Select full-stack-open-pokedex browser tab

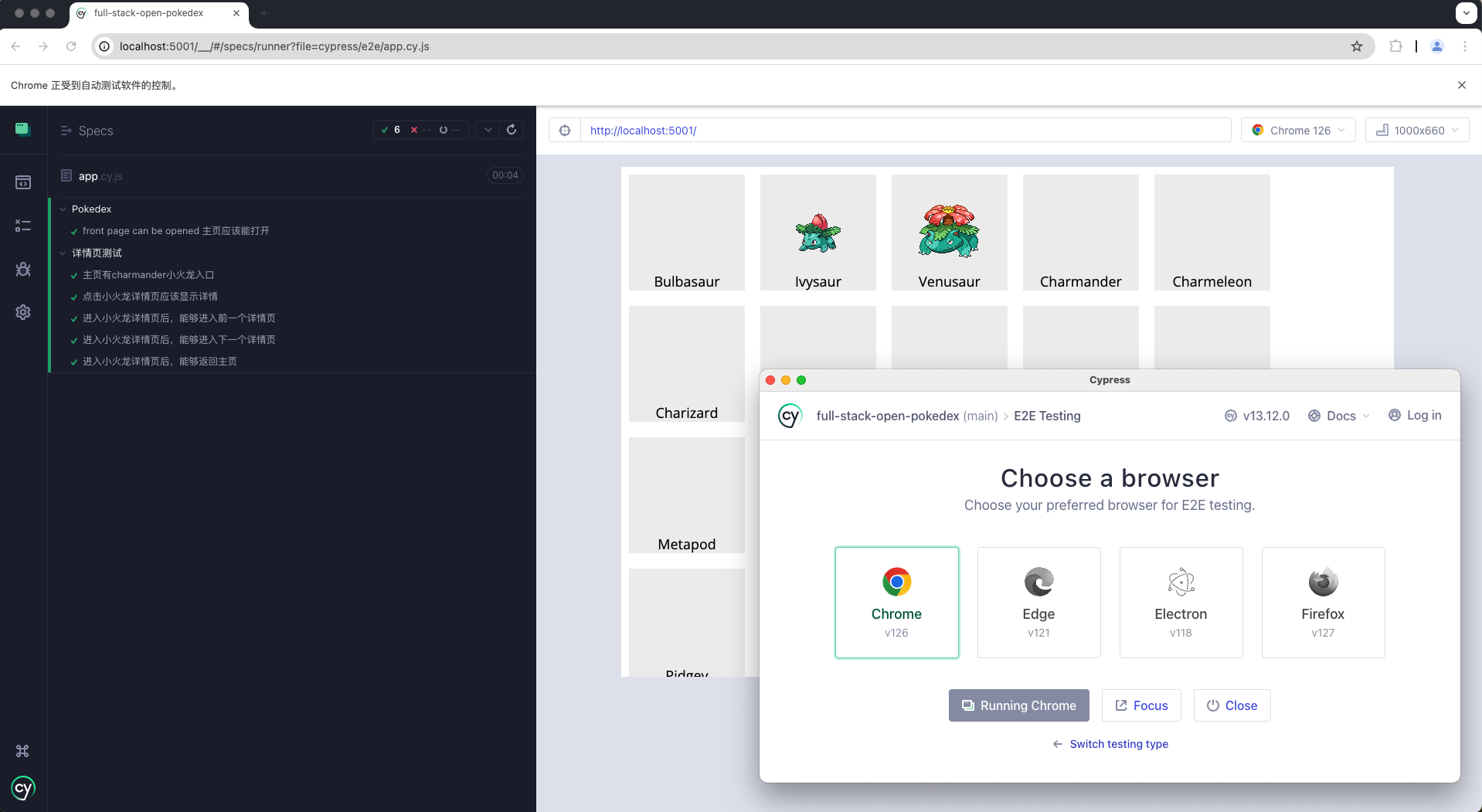[x=158, y=13]
